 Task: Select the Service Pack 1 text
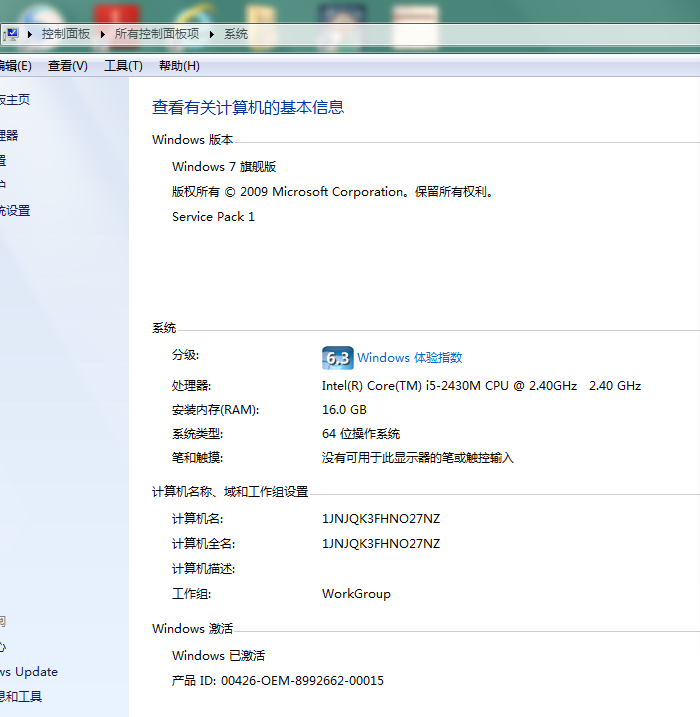213,217
